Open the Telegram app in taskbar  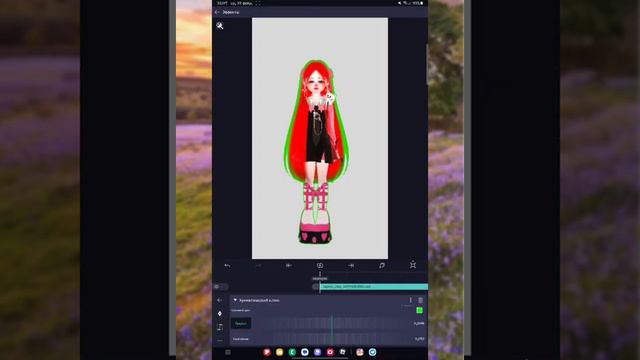(372, 352)
